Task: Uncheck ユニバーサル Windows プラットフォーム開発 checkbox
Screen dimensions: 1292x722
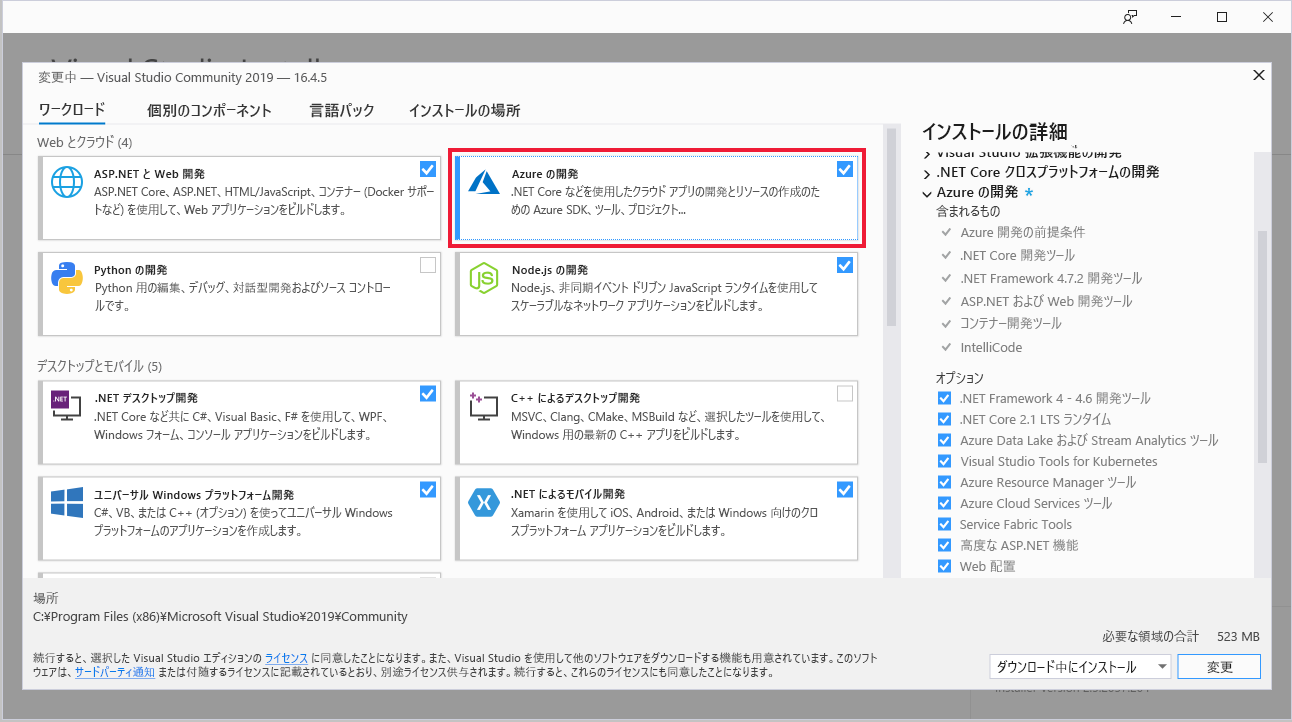Action: click(x=428, y=489)
